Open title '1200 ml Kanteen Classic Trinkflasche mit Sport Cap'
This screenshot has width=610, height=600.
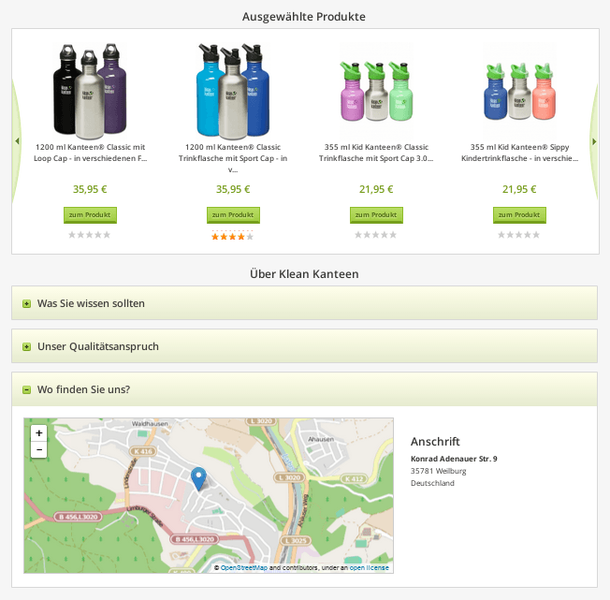[x=233, y=158]
